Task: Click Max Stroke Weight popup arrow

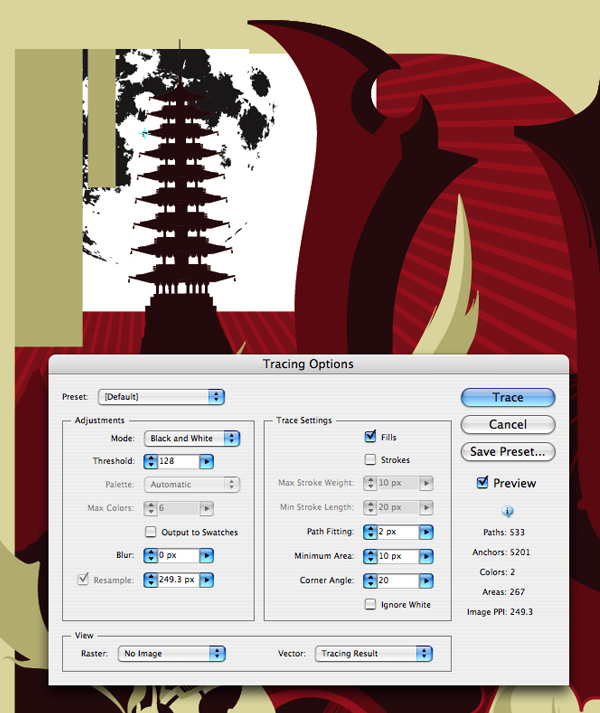Action: click(426, 483)
